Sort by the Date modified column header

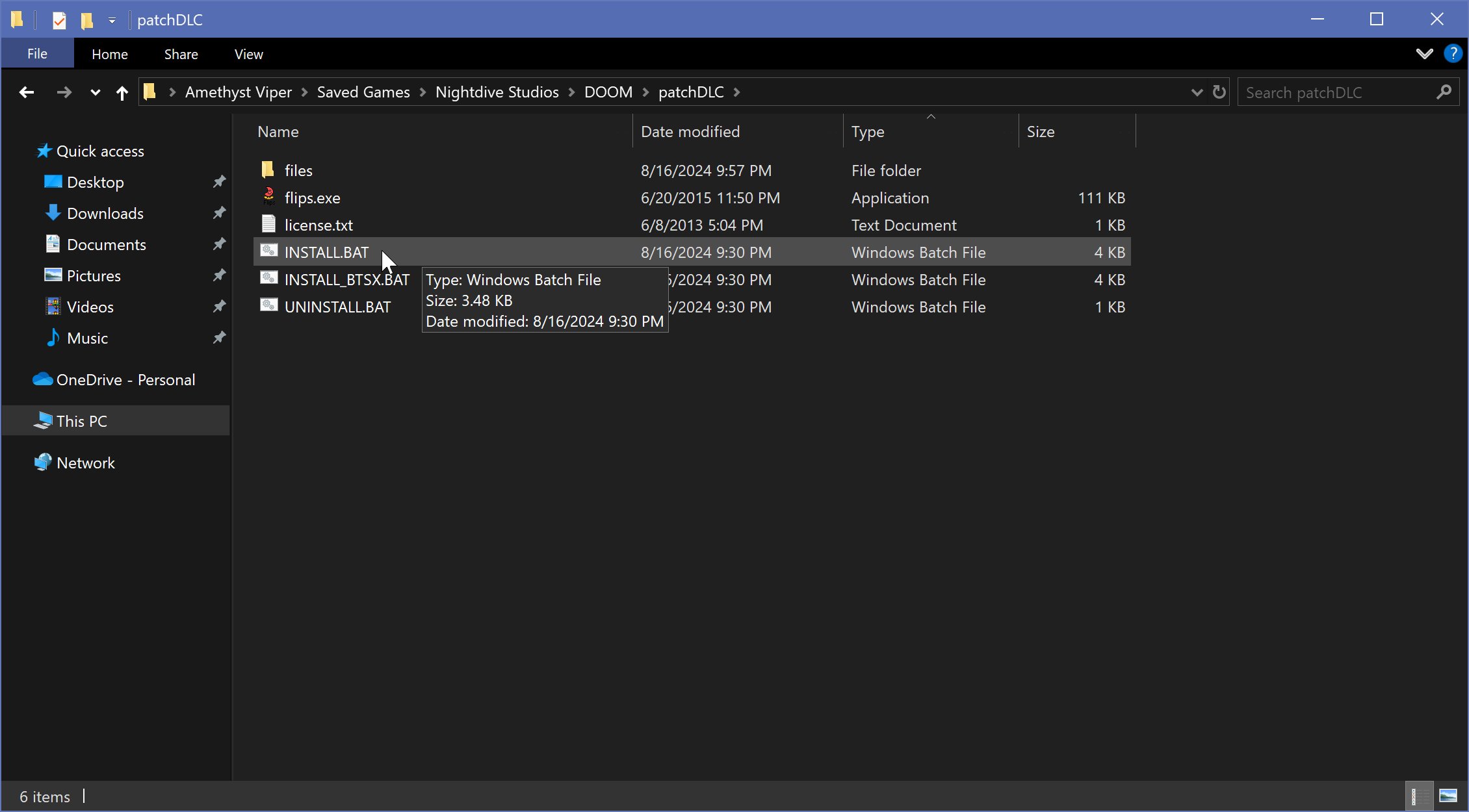point(690,132)
